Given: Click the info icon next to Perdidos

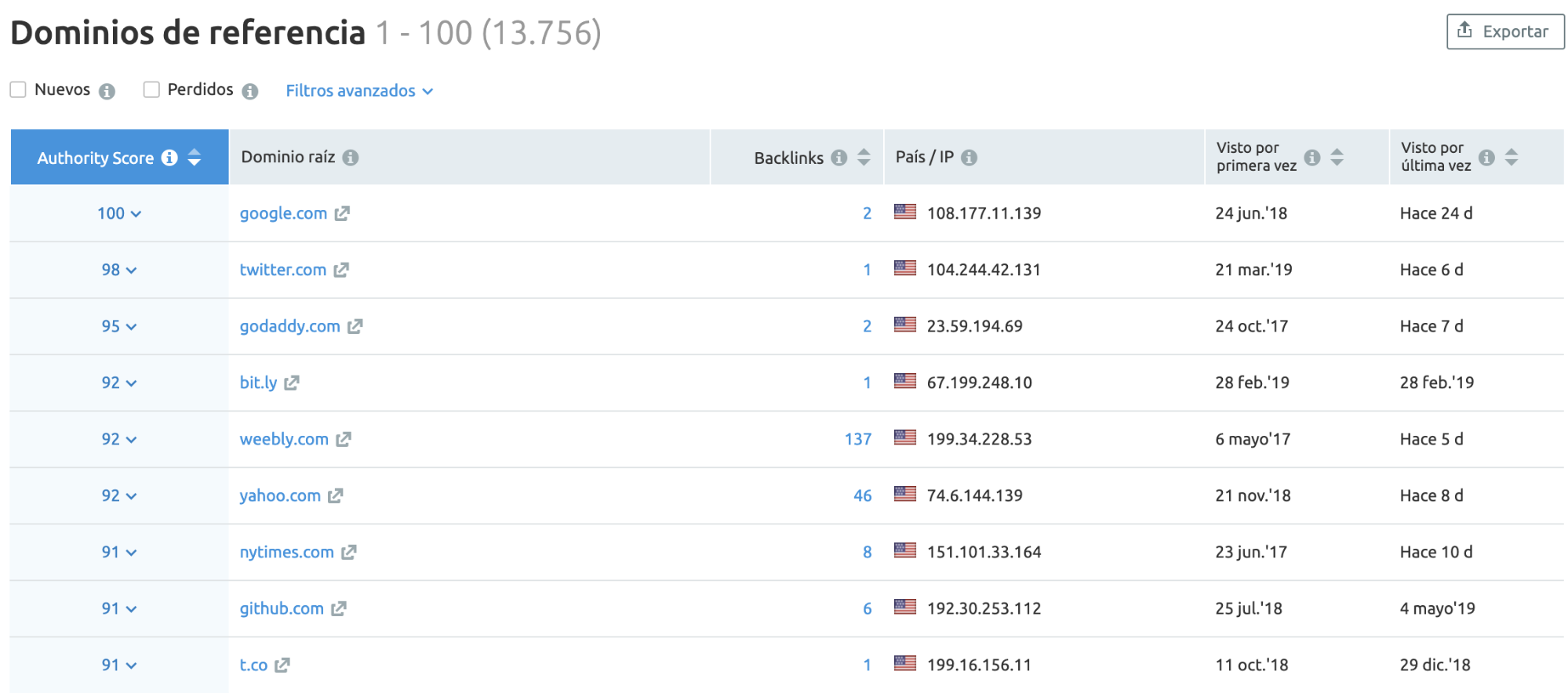Looking at the screenshot, I should (249, 92).
